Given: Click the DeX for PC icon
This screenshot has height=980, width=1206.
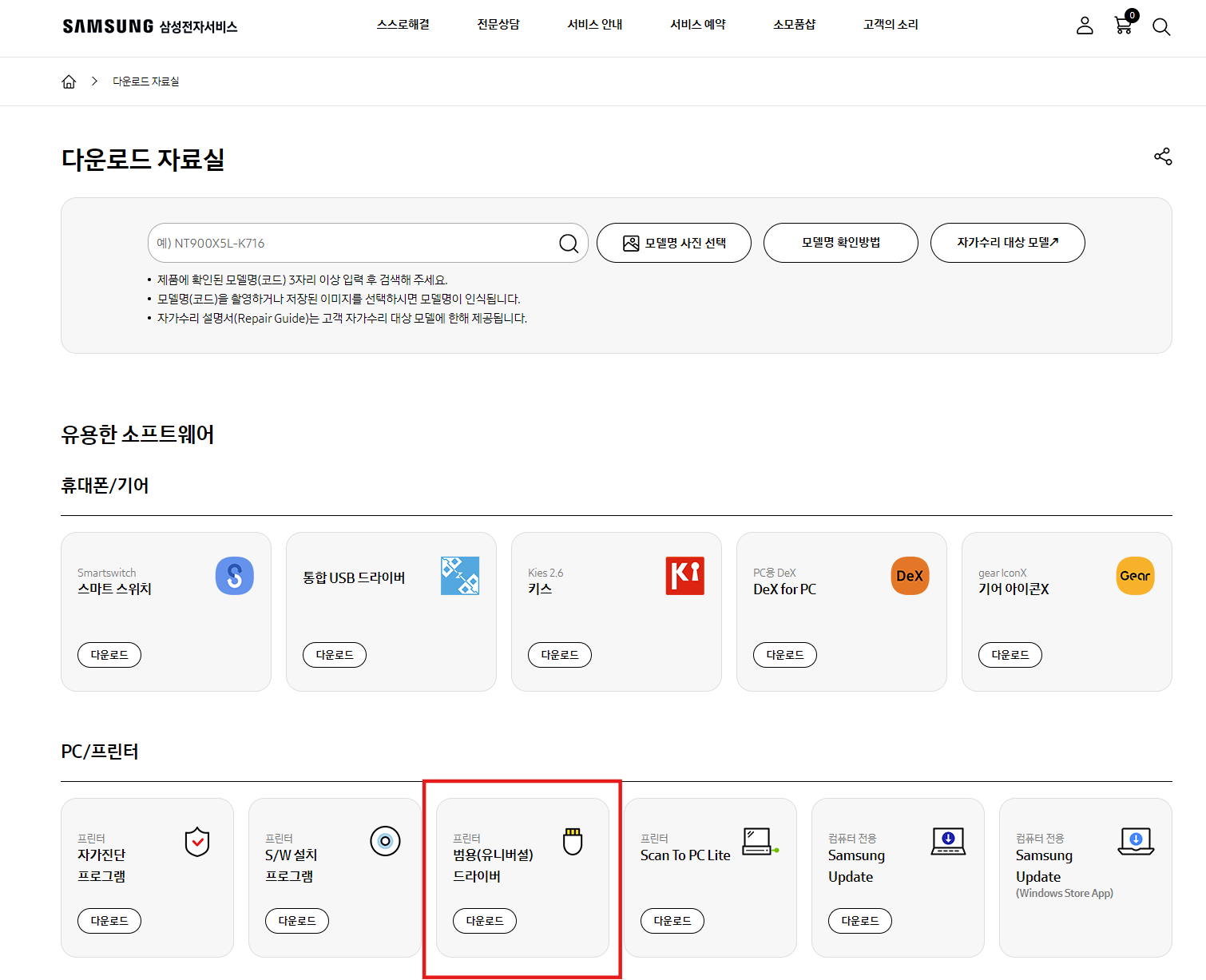Looking at the screenshot, I should (x=910, y=575).
